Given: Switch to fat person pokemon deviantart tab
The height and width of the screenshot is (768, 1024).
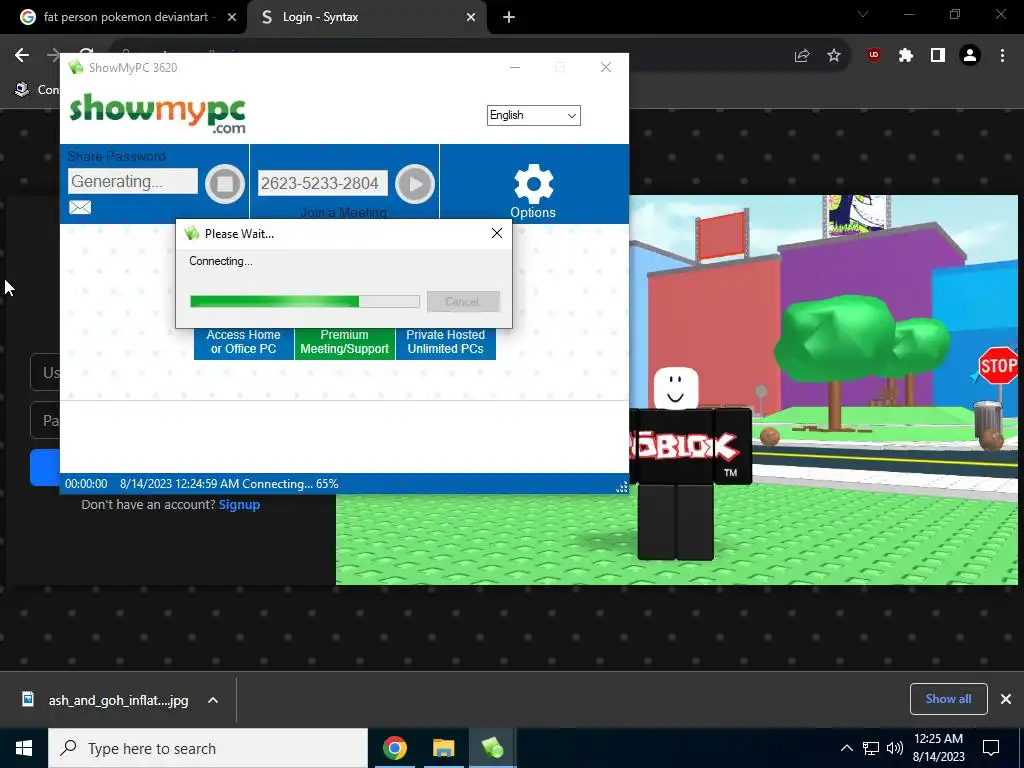Looking at the screenshot, I should [124, 17].
